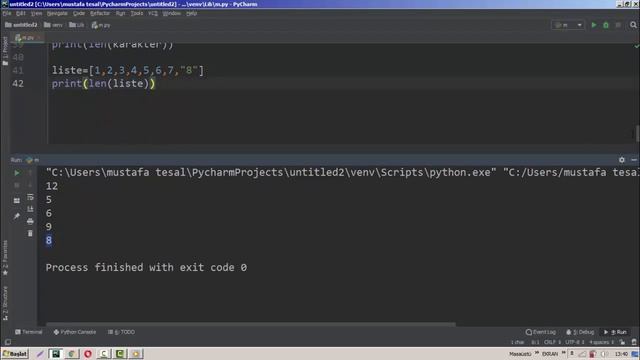Screen dimensions: 640x360
Task: Open Run panel settings gear
Action: pos(622,160)
